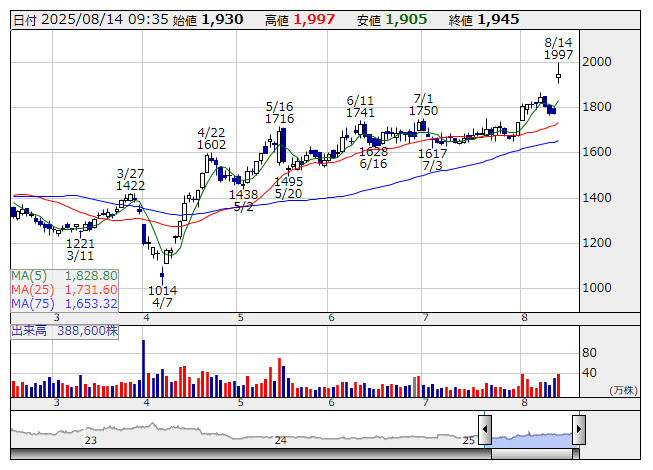
Task: Click the 1221 3/11 low label
Action: pyautogui.click(x=80, y=249)
